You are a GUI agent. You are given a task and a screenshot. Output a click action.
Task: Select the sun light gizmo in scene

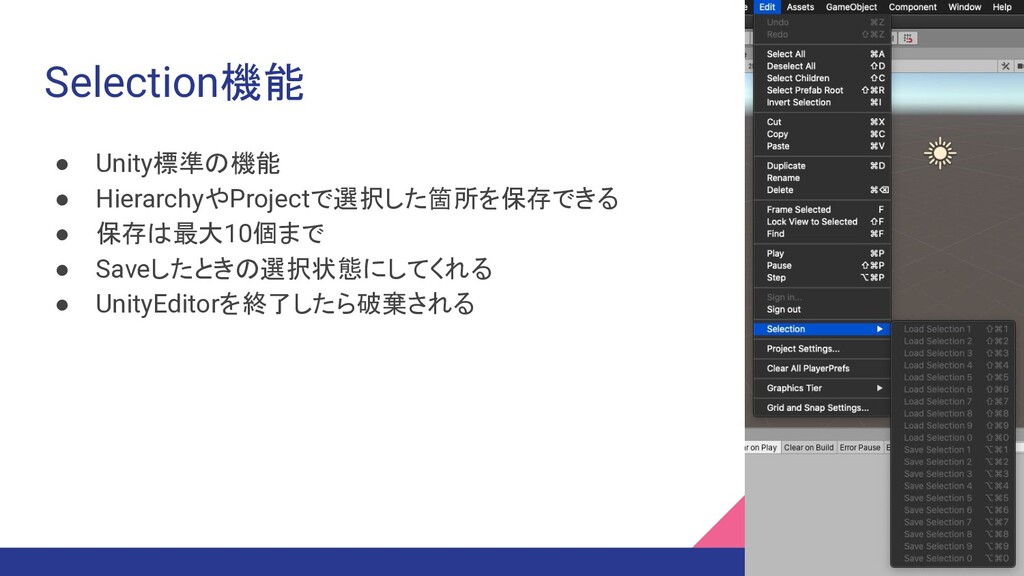[x=940, y=153]
